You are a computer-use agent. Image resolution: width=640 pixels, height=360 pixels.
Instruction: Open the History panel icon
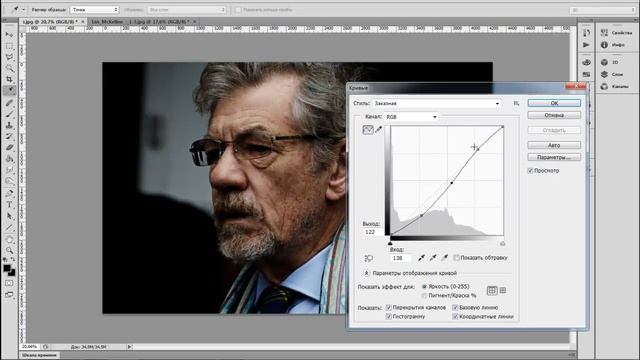[x=587, y=33]
